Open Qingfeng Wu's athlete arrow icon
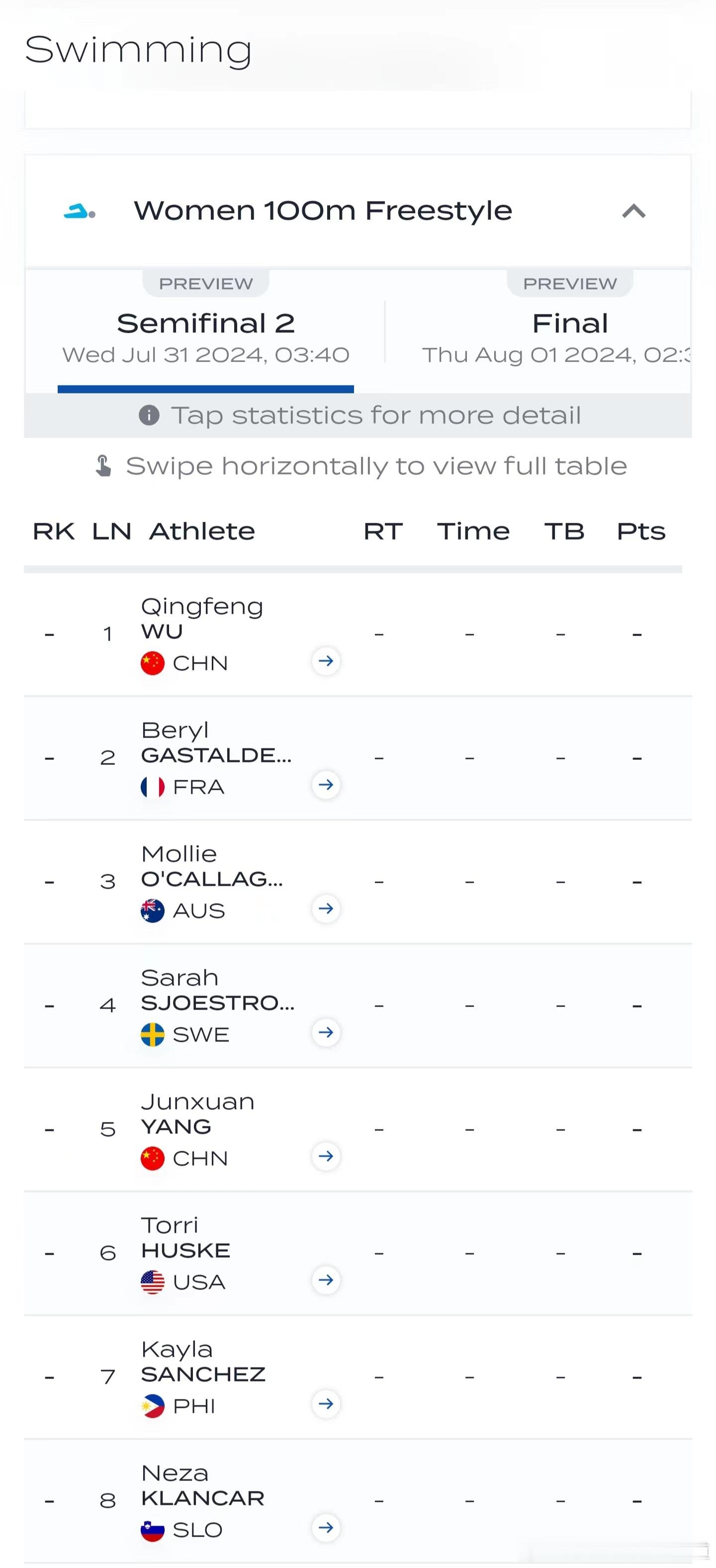Image resolution: width=716 pixels, height=1568 pixels. point(326,661)
